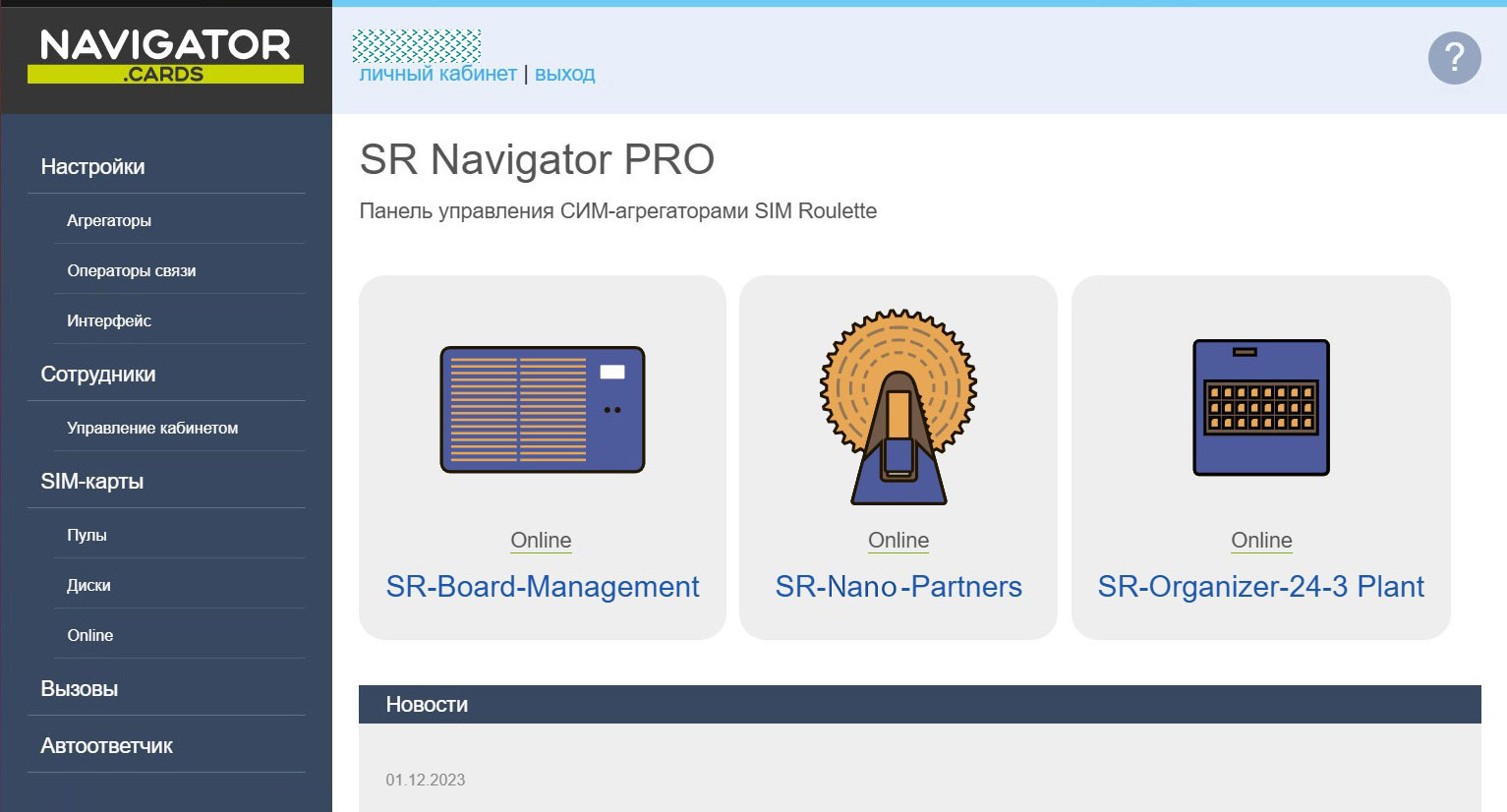Open Интерфейс settings item

pos(109,320)
